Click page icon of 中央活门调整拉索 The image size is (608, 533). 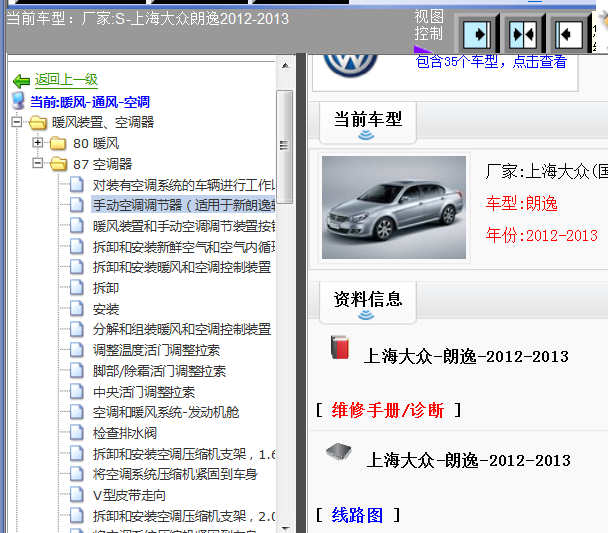pos(77,392)
